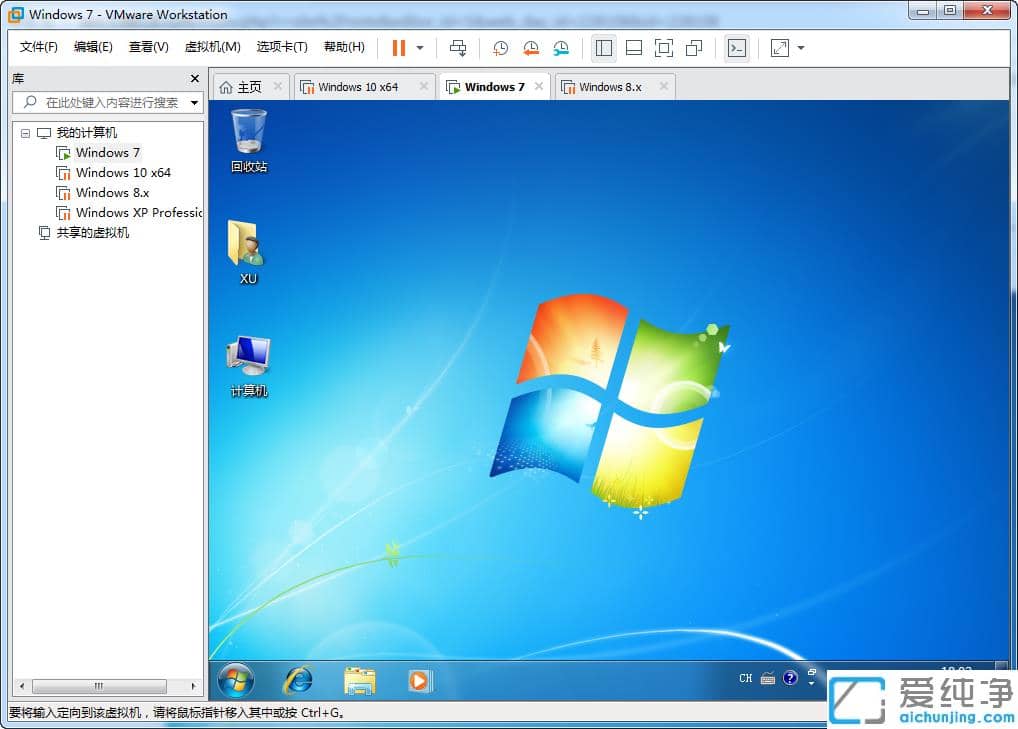The width and height of the screenshot is (1018, 729).
Task: Launch Internet Explorer from the guest taskbar
Action: click(x=297, y=680)
